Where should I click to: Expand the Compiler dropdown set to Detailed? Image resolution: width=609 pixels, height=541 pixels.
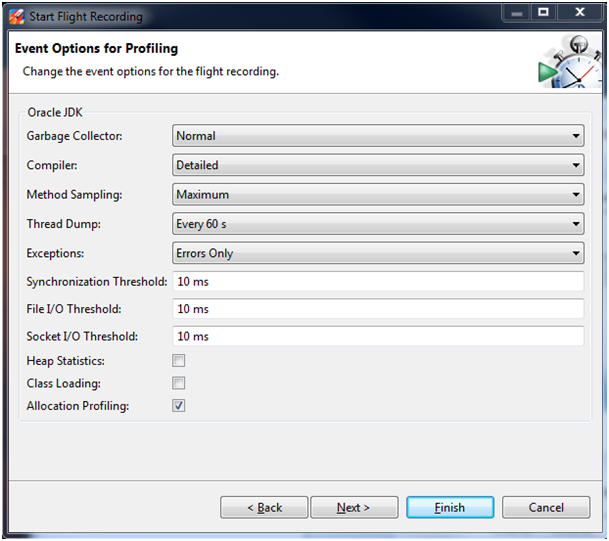(378, 165)
